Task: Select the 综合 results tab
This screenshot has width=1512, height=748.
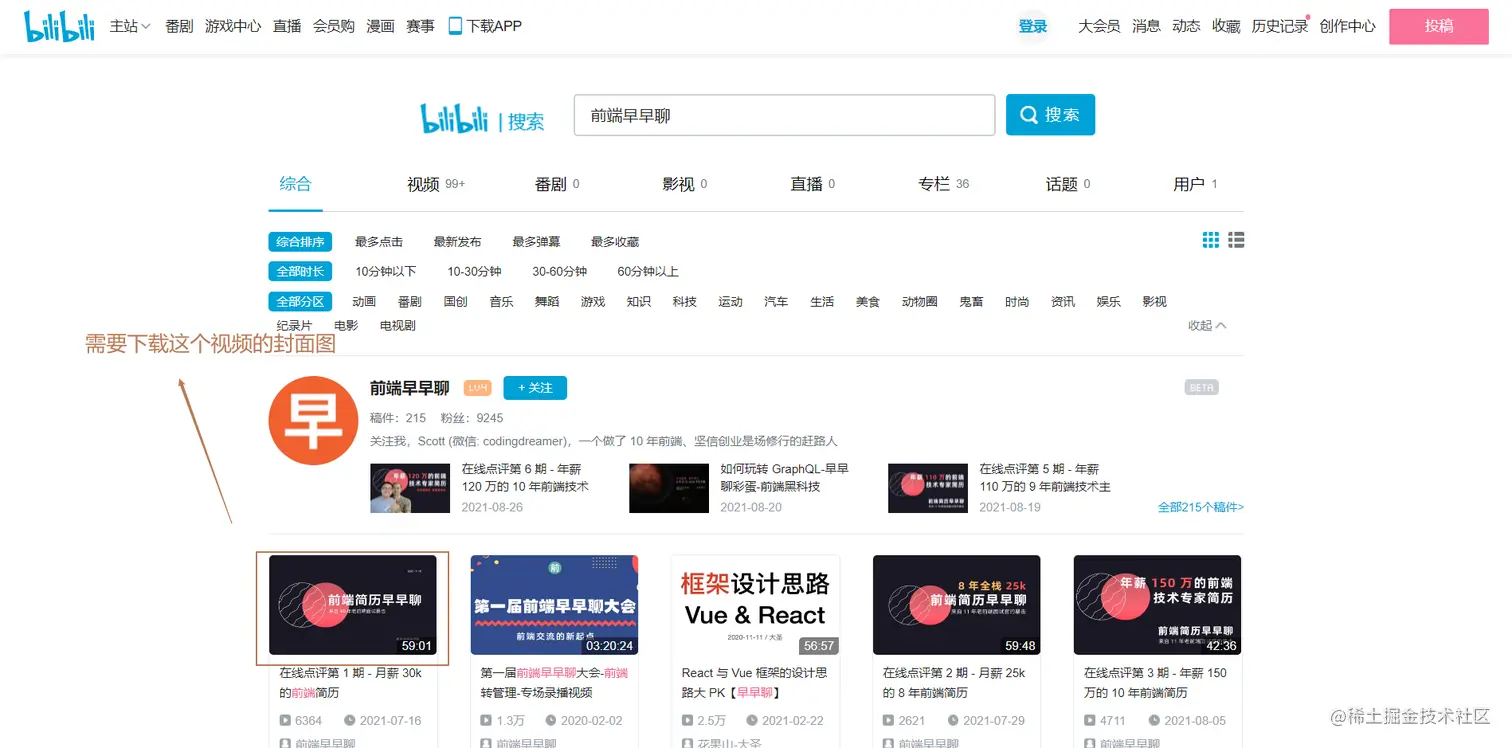Action: click(295, 184)
